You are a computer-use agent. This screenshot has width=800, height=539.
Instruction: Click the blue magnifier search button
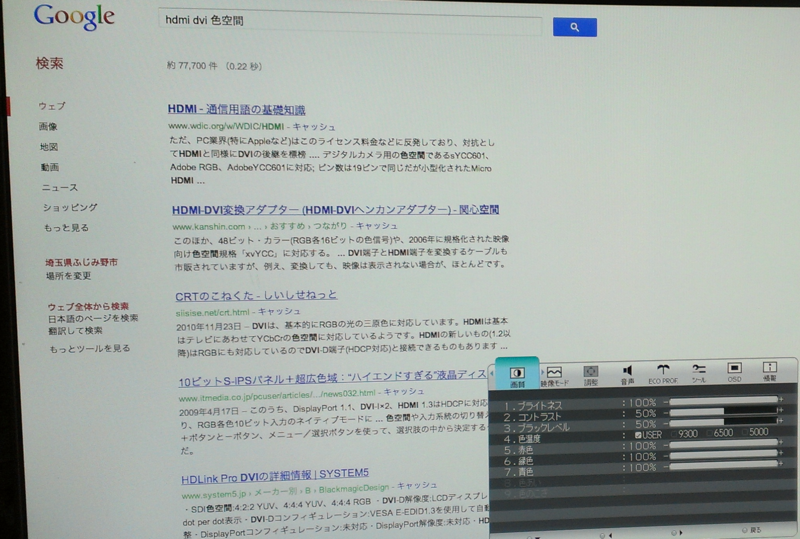pyautogui.click(x=575, y=27)
